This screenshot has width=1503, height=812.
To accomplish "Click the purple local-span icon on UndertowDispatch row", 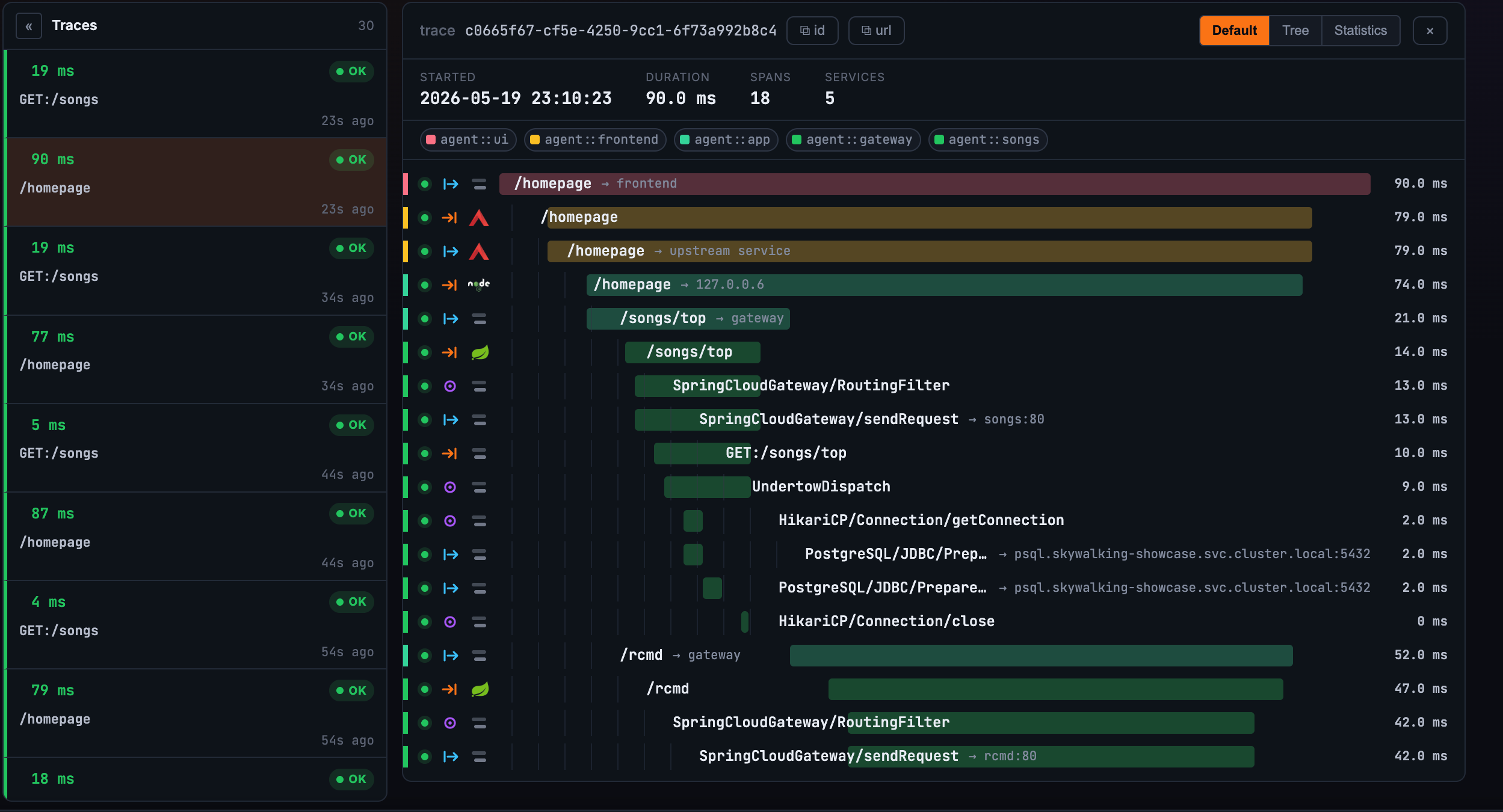I will (450, 487).
